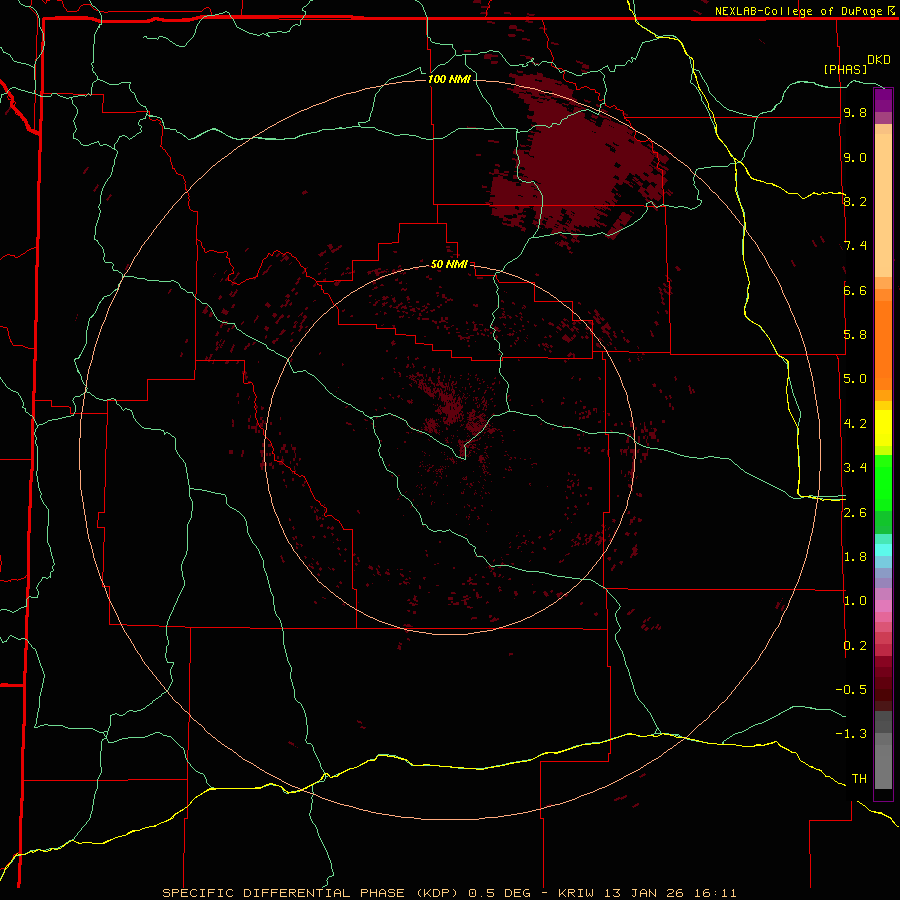The image size is (900, 900).
Task: Click the 8.2 scale value label
Action: coord(855,201)
